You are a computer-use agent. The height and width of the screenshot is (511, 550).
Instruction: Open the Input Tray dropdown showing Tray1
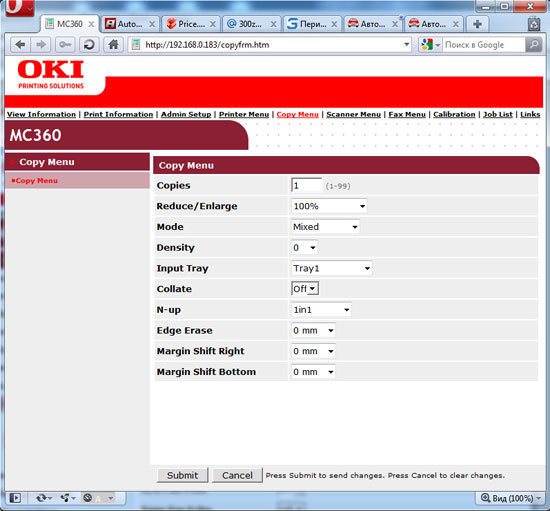click(x=331, y=268)
